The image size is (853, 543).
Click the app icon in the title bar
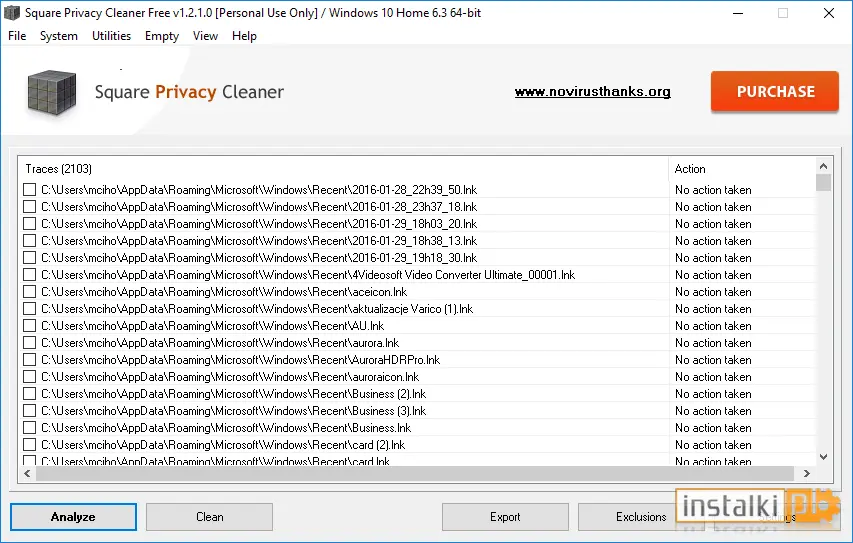click(11, 13)
